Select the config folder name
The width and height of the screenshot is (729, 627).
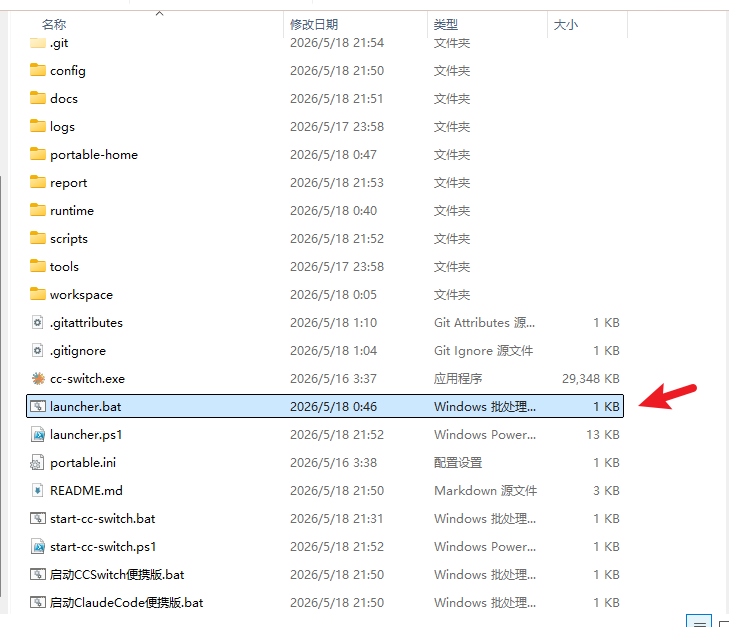(x=68, y=71)
